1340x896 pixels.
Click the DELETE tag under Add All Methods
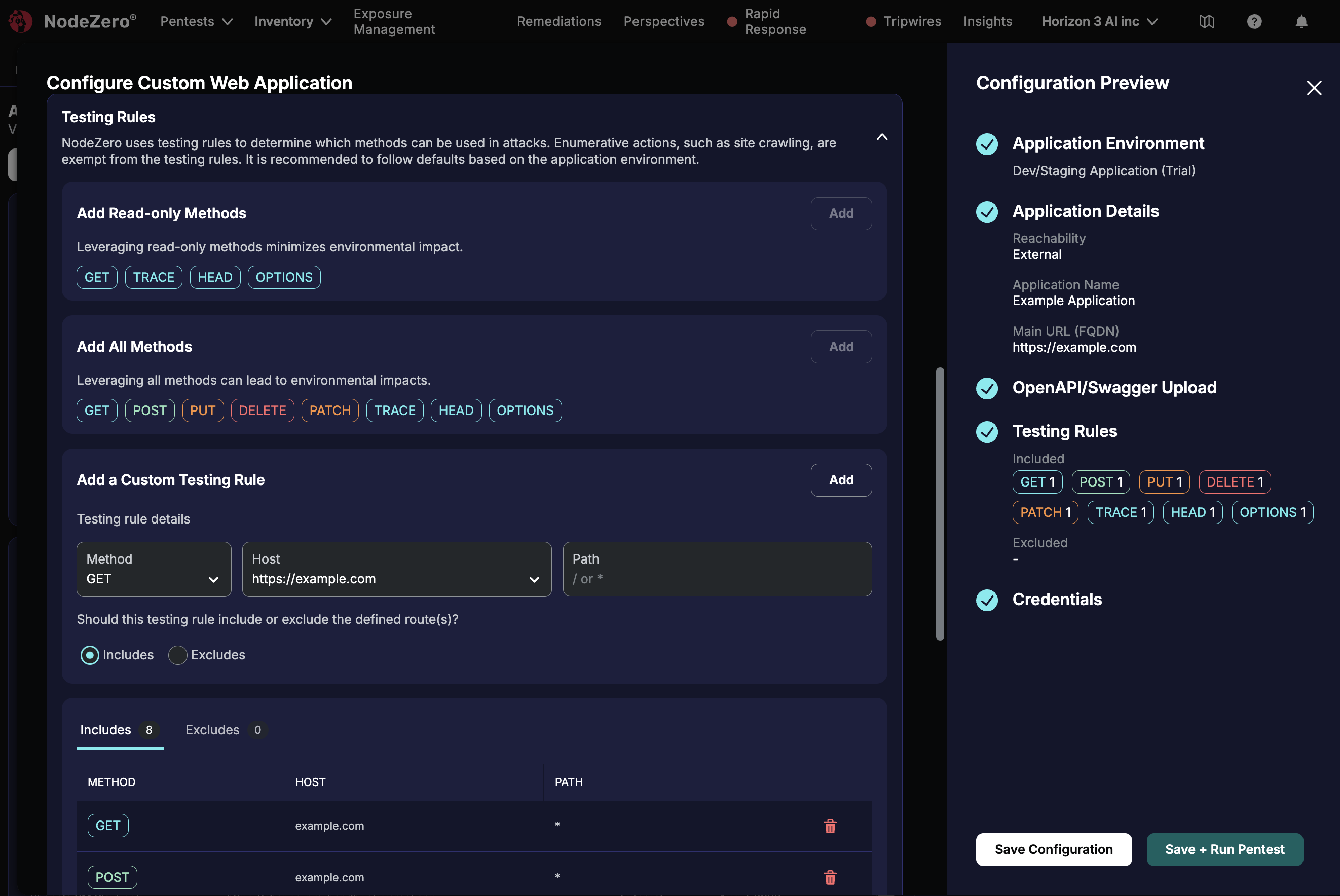pyautogui.click(x=263, y=410)
